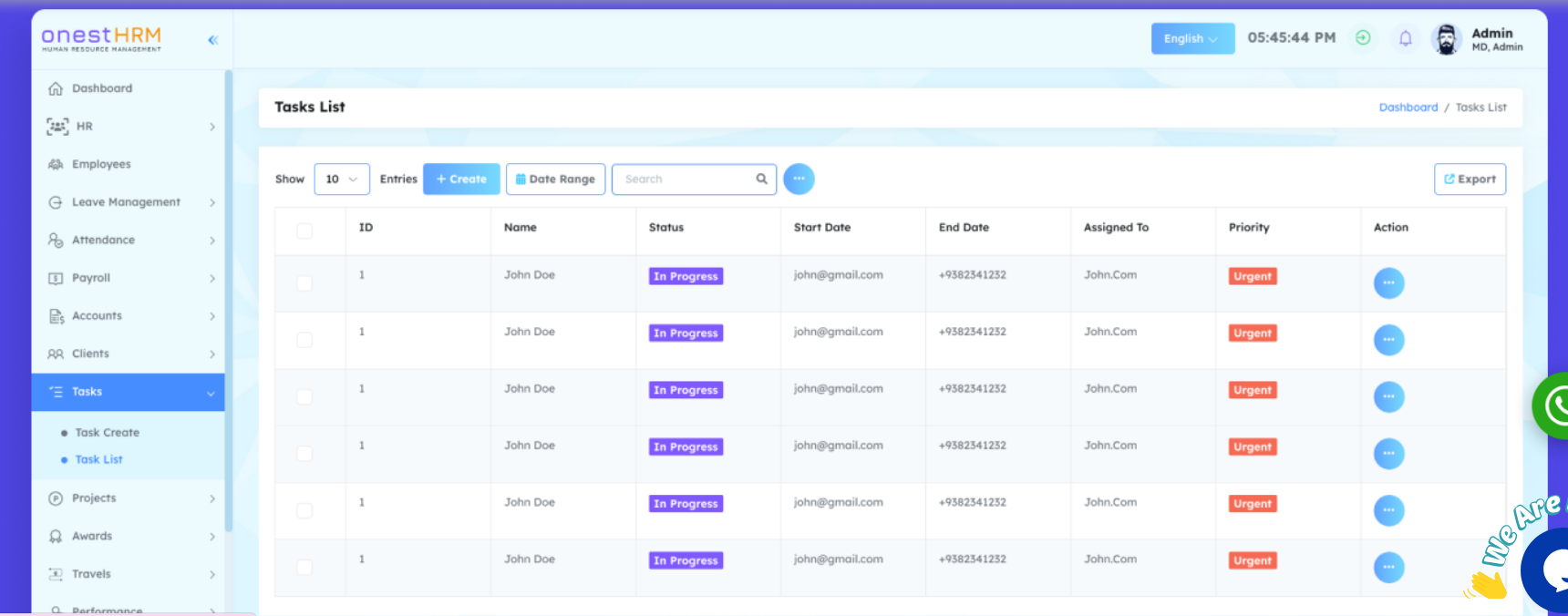Check the second row checkbox
This screenshot has height=616, width=1568.
coord(304,340)
